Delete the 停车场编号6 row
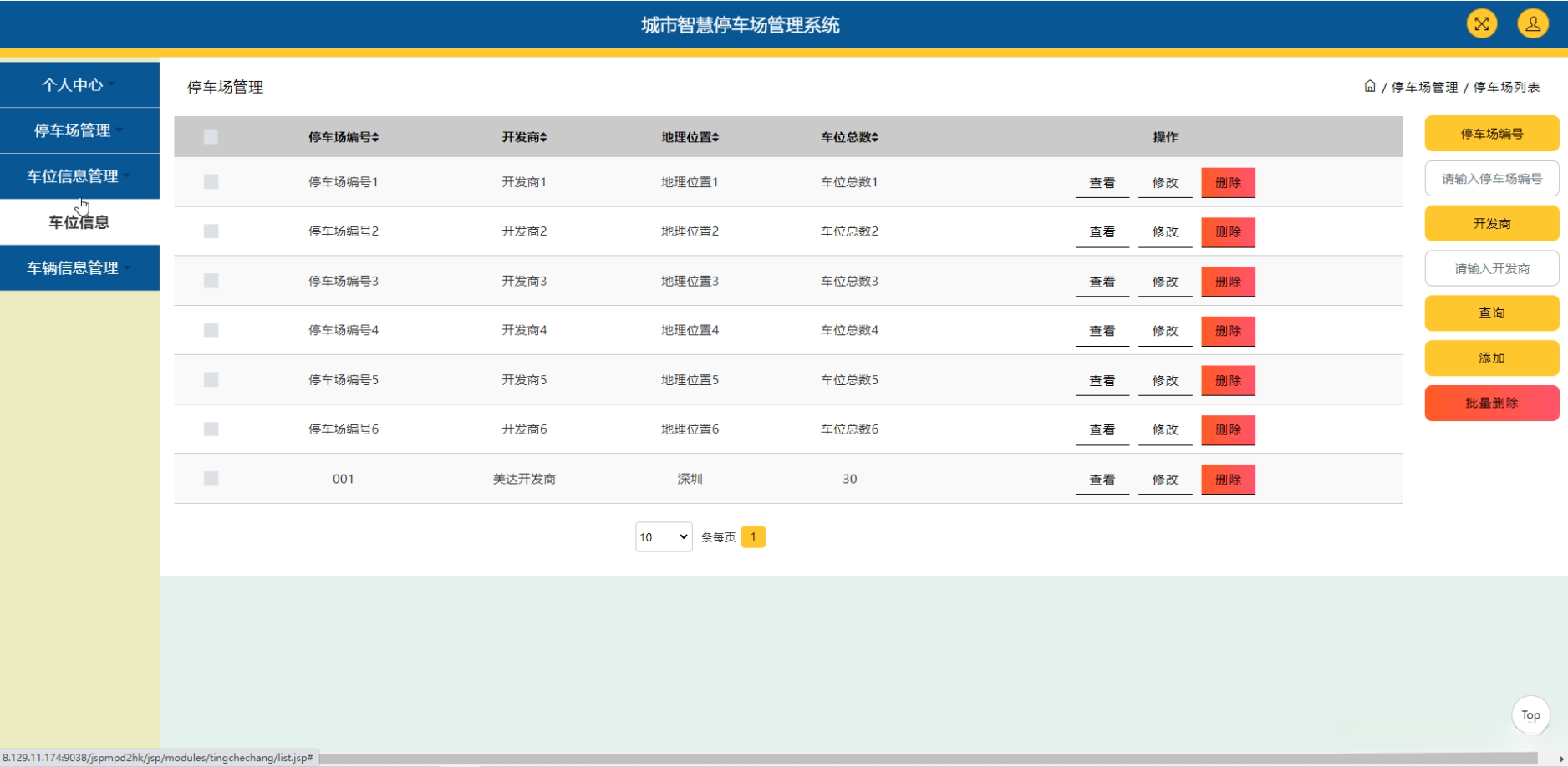The width and height of the screenshot is (1568, 767). tap(1228, 430)
